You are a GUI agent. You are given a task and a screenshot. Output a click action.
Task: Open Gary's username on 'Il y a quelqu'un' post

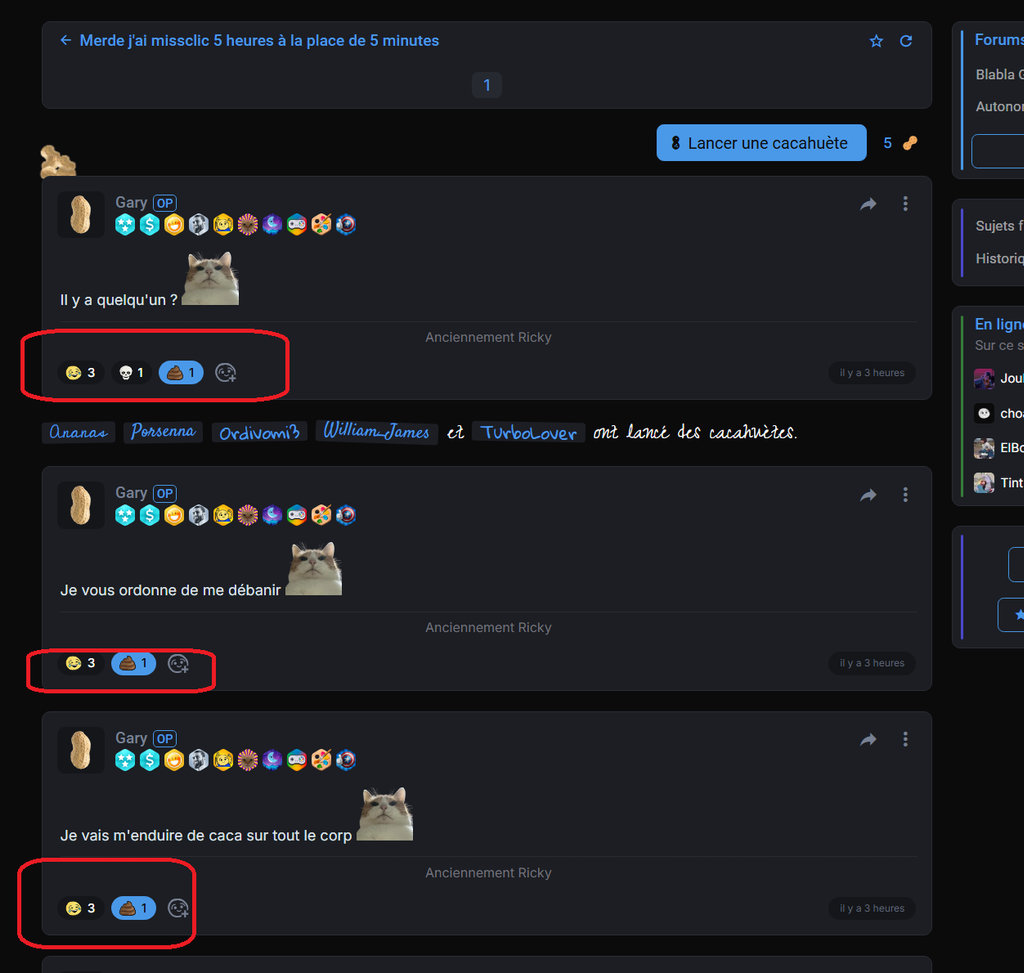[x=131, y=202]
